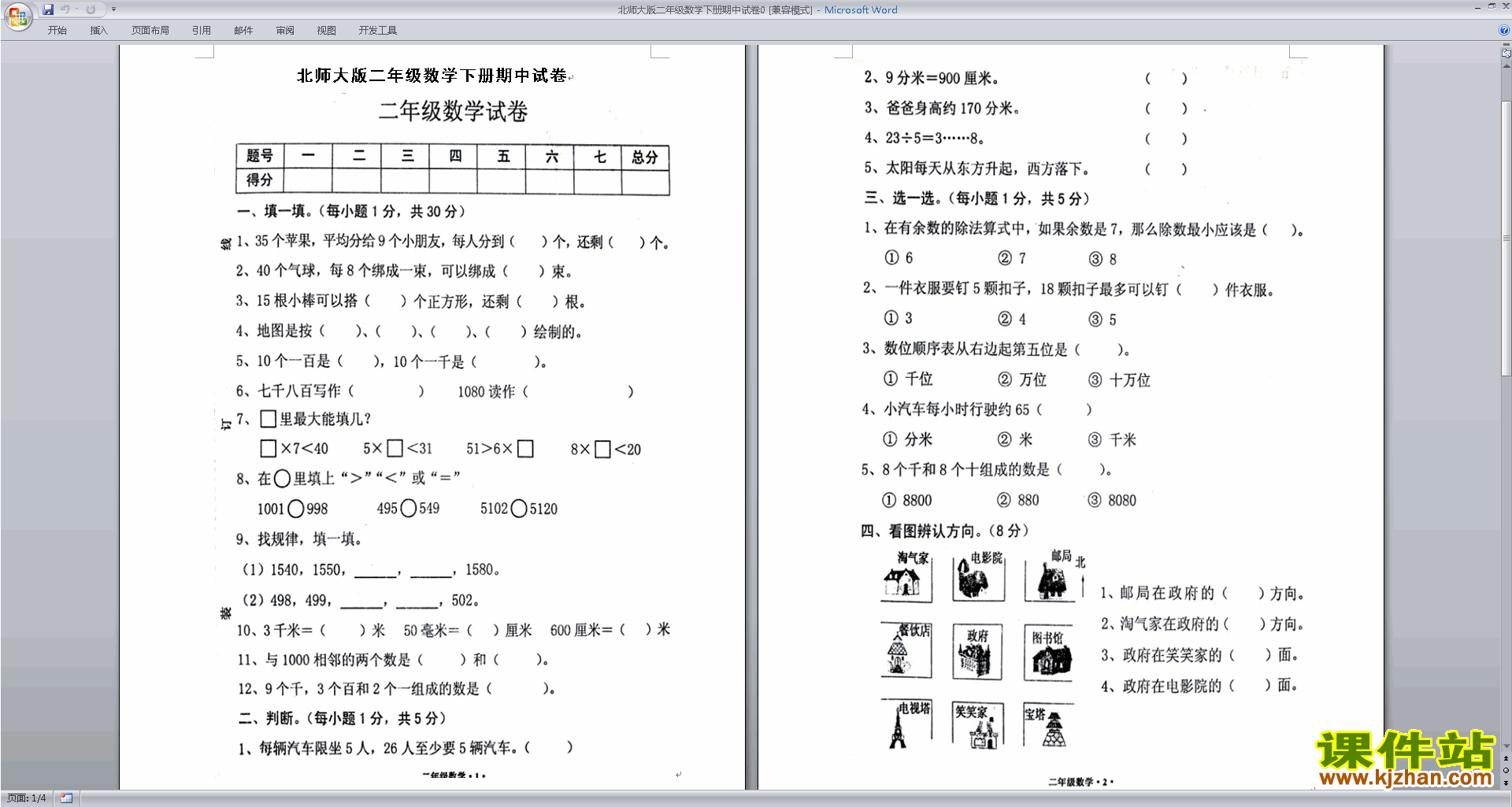Click section heading 三、选一选
The image size is (1512, 807).
tap(976, 198)
